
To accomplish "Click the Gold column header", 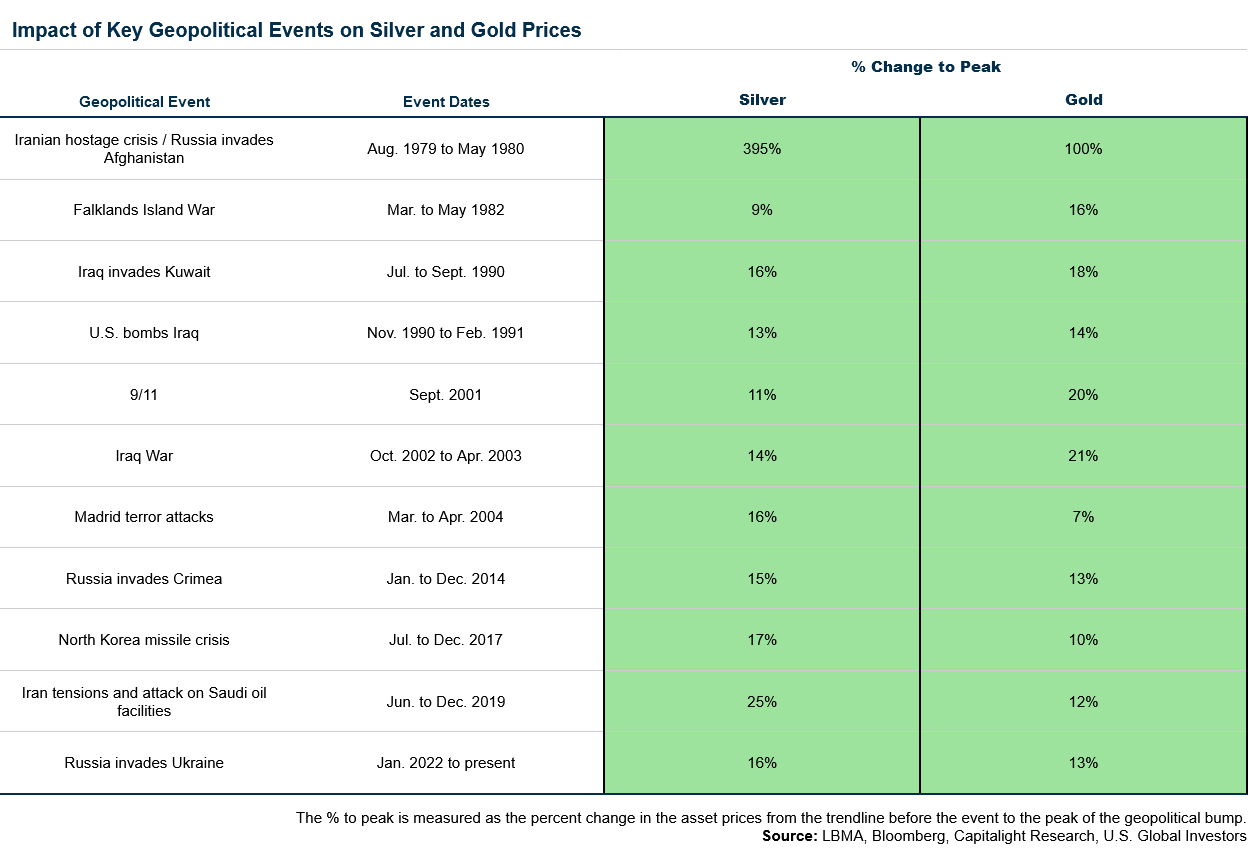I will tap(1084, 100).
